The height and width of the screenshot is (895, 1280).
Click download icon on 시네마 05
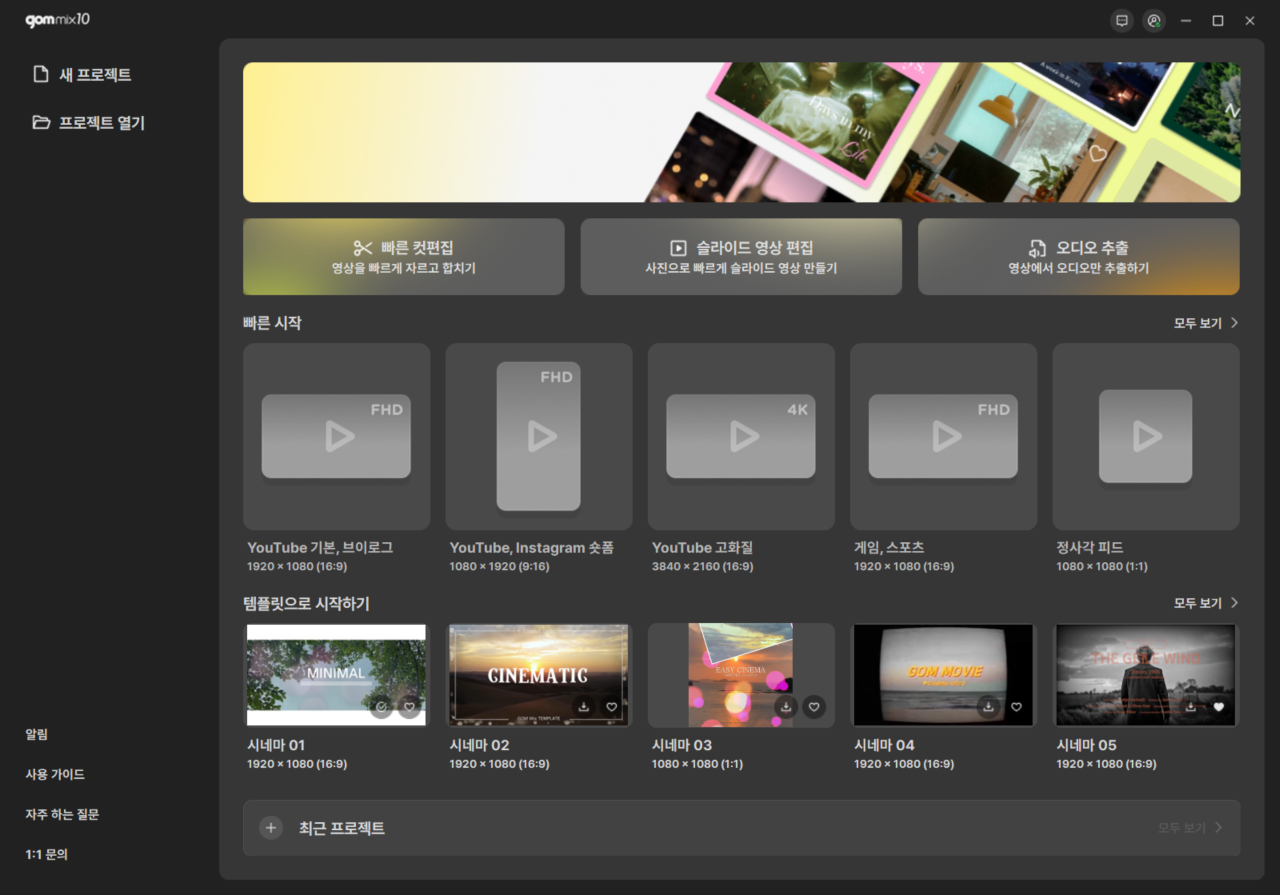(x=1191, y=707)
